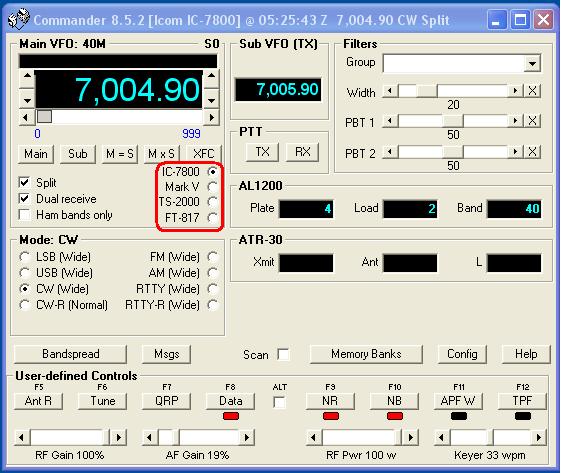Click the TX button in PTT
The image size is (562, 473).
click(262, 152)
